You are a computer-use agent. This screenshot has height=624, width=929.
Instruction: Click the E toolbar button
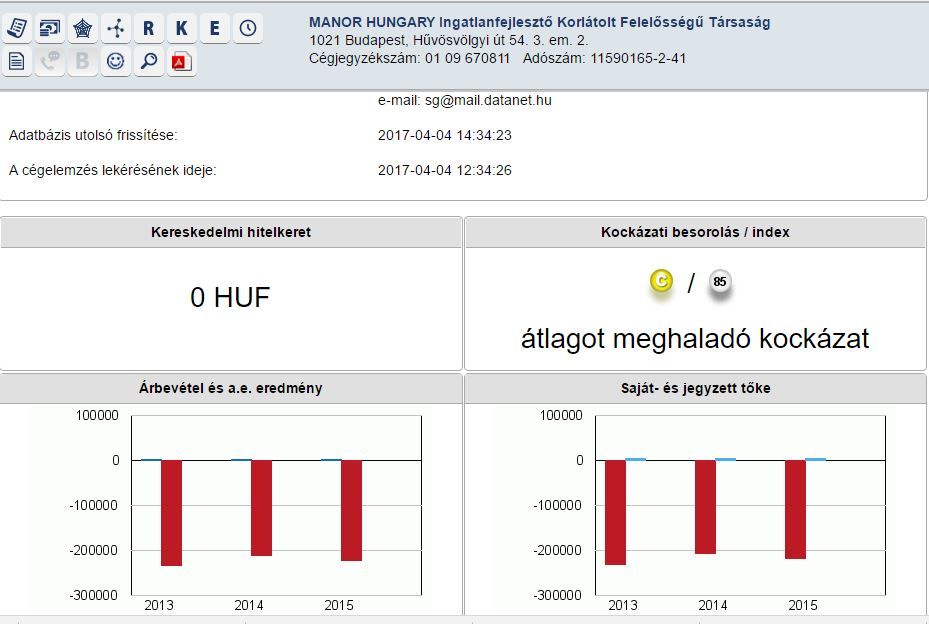[214, 28]
